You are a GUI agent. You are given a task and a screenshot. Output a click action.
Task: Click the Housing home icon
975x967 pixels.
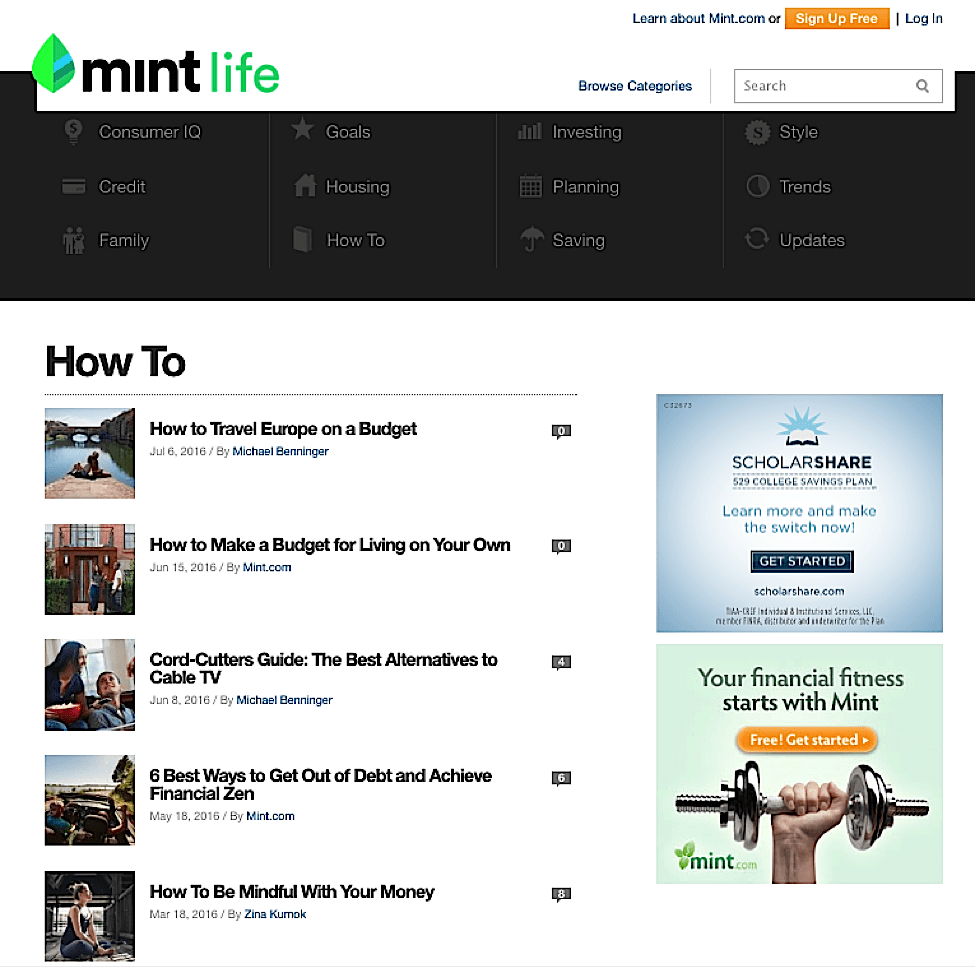(304, 186)
